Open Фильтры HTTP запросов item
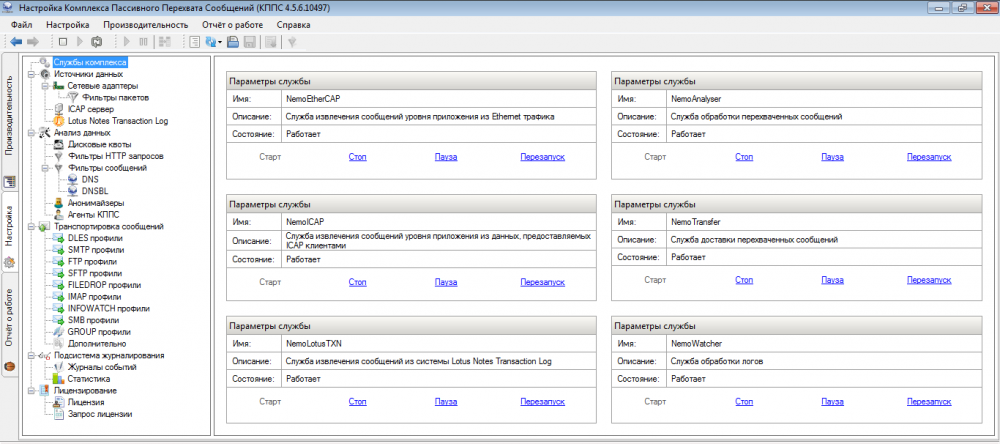The height and width of the screenshot is (444, 1000). (x=115, y=156)
